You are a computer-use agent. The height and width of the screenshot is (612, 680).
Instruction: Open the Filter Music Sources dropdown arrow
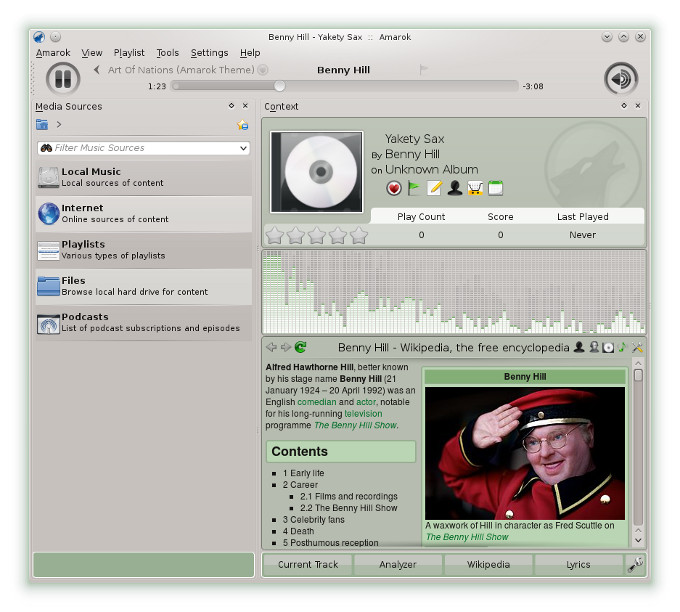coord(244,148)
